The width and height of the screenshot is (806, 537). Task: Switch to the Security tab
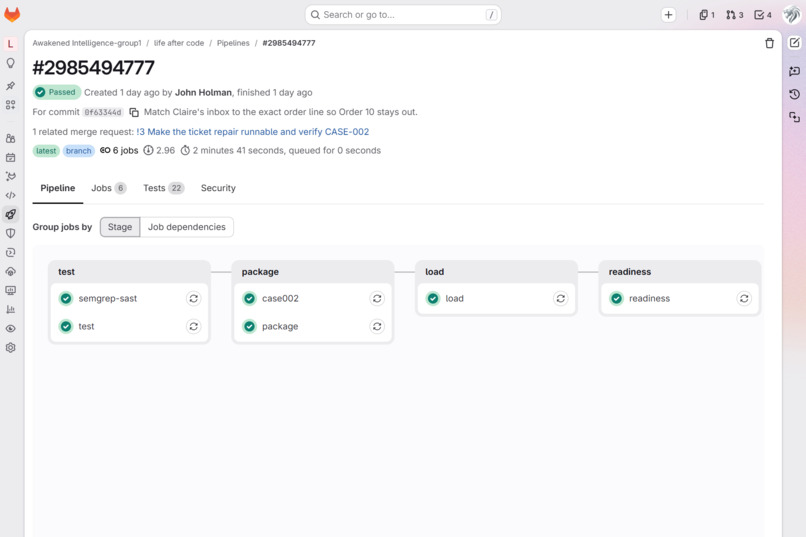pyautogui.click(x=218, y=188)
